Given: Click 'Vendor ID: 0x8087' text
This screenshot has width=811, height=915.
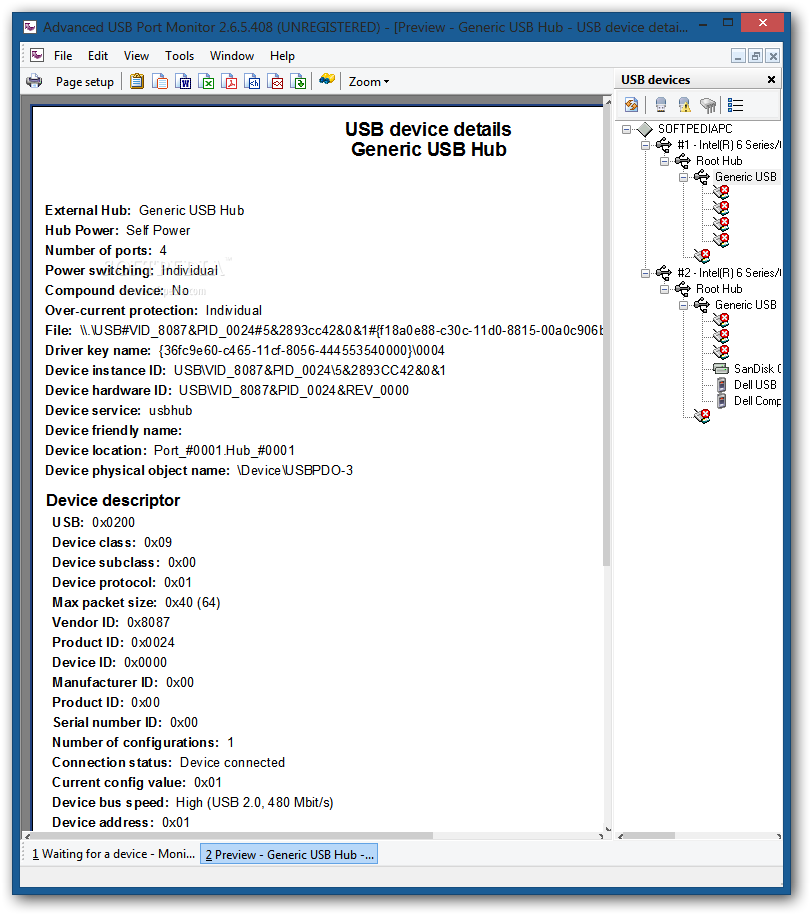Looking at the screenshot, I should pos(111,623).
